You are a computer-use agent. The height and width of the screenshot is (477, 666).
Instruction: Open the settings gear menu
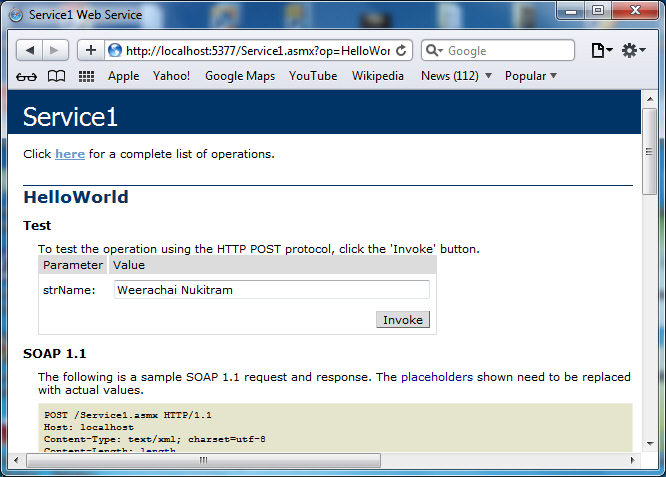tap(634, 50)
